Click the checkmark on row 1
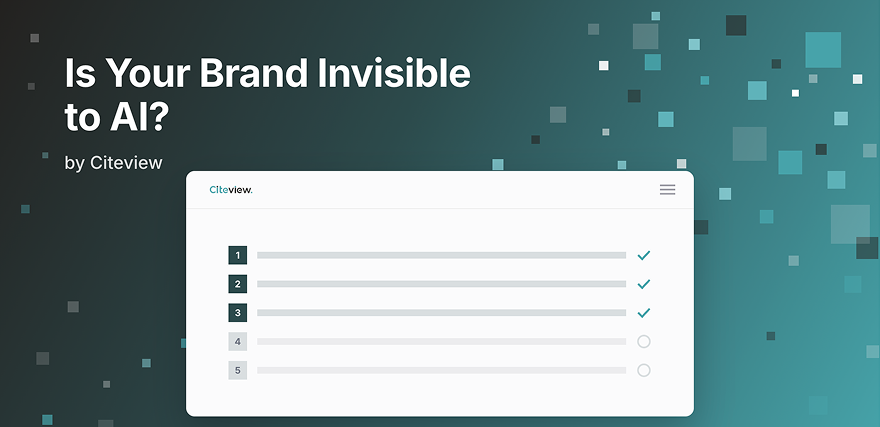 click(x=644, y=255)
